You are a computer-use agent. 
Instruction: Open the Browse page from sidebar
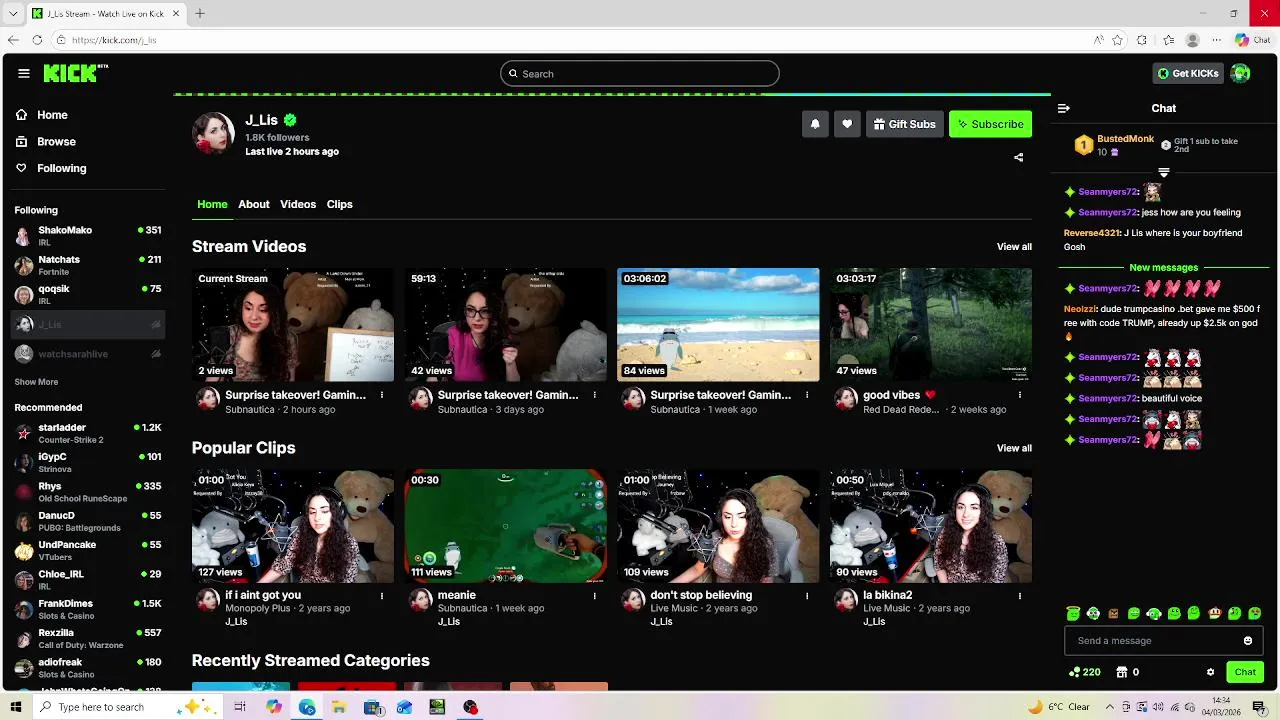tap(56, 142)
